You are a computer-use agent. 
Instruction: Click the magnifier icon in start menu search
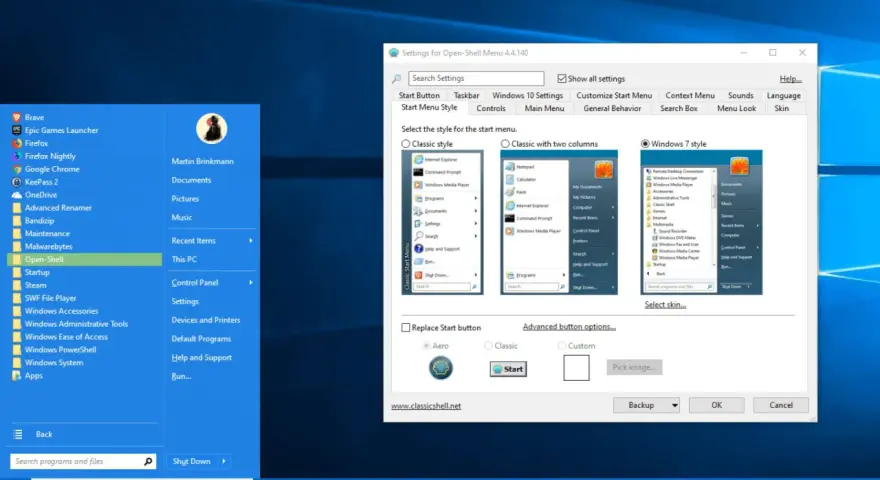pos(148,461)
